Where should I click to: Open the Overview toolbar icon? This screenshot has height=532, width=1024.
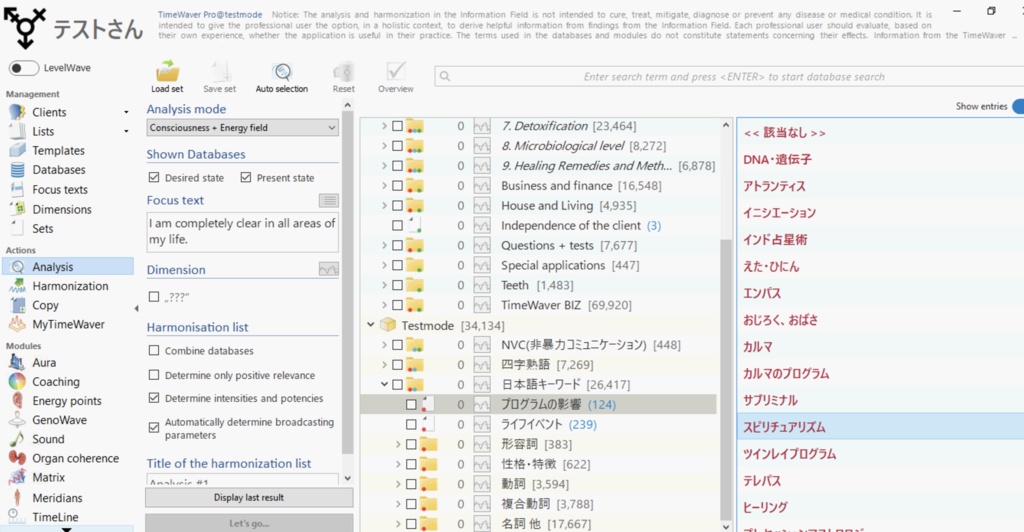coord(396,76)
